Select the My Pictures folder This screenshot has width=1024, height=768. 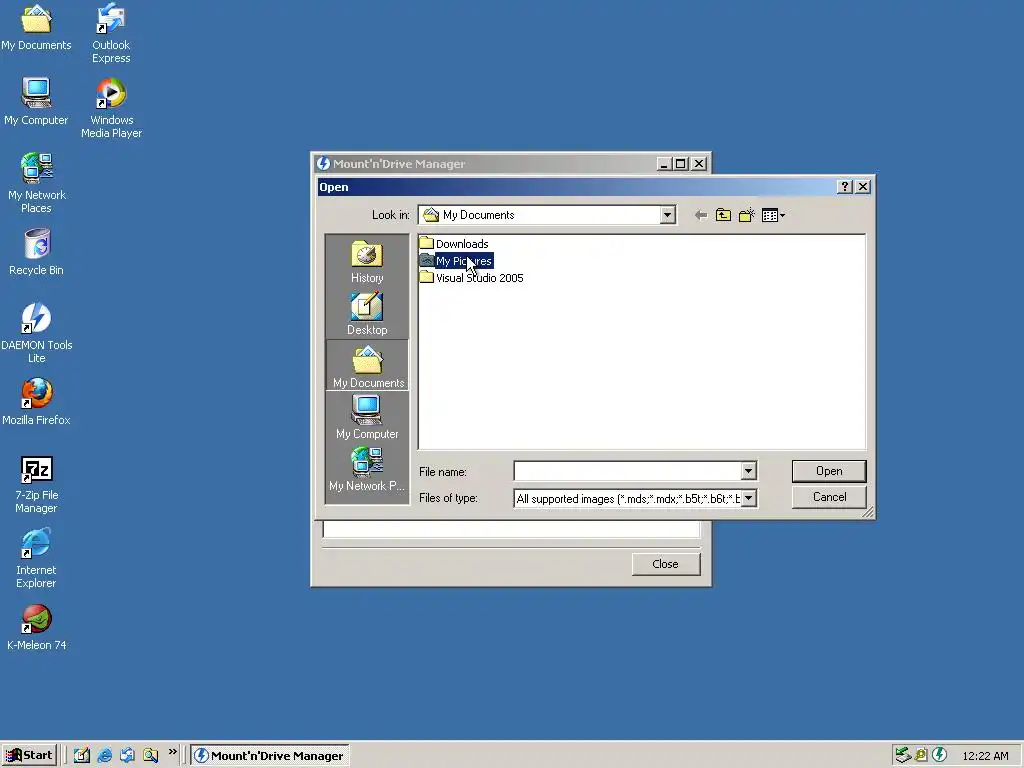(456, 261)
